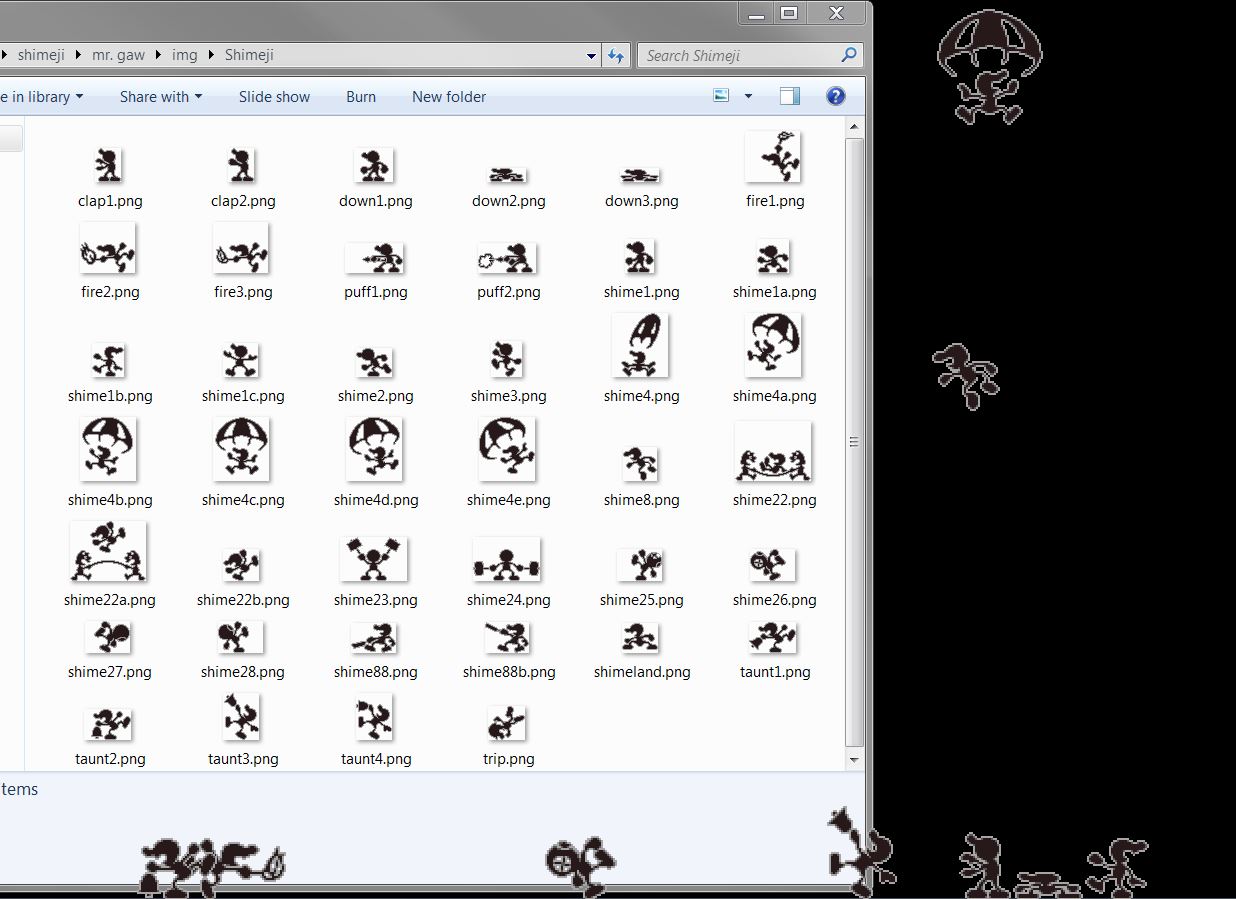The image size is (1236, 899).
Task: Expand the view options dropdown arrow
Action: click(748, 96)
